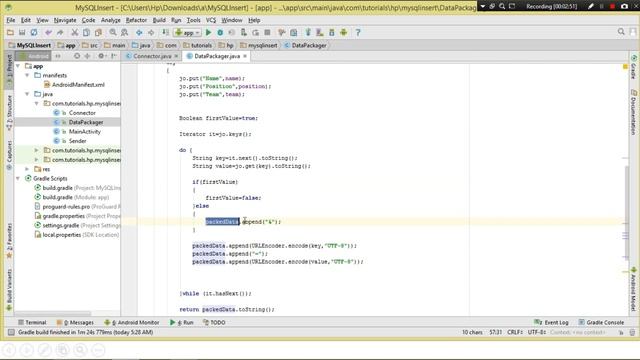Click the Cut scissors icon

[75, 32]
